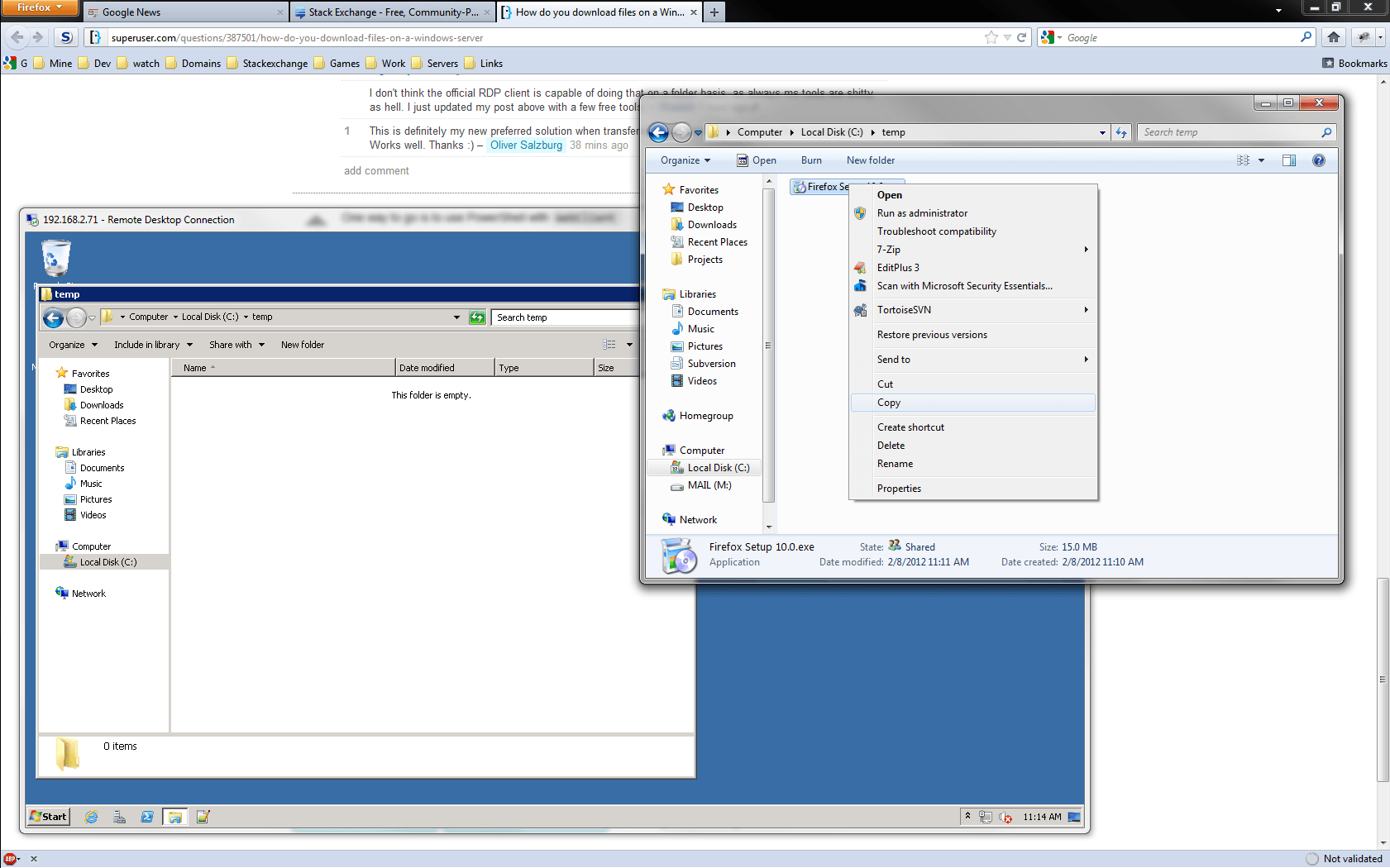Open Internet Explorer on remote taskbar
Viewport: 1390px width, 868px height.
91,817
